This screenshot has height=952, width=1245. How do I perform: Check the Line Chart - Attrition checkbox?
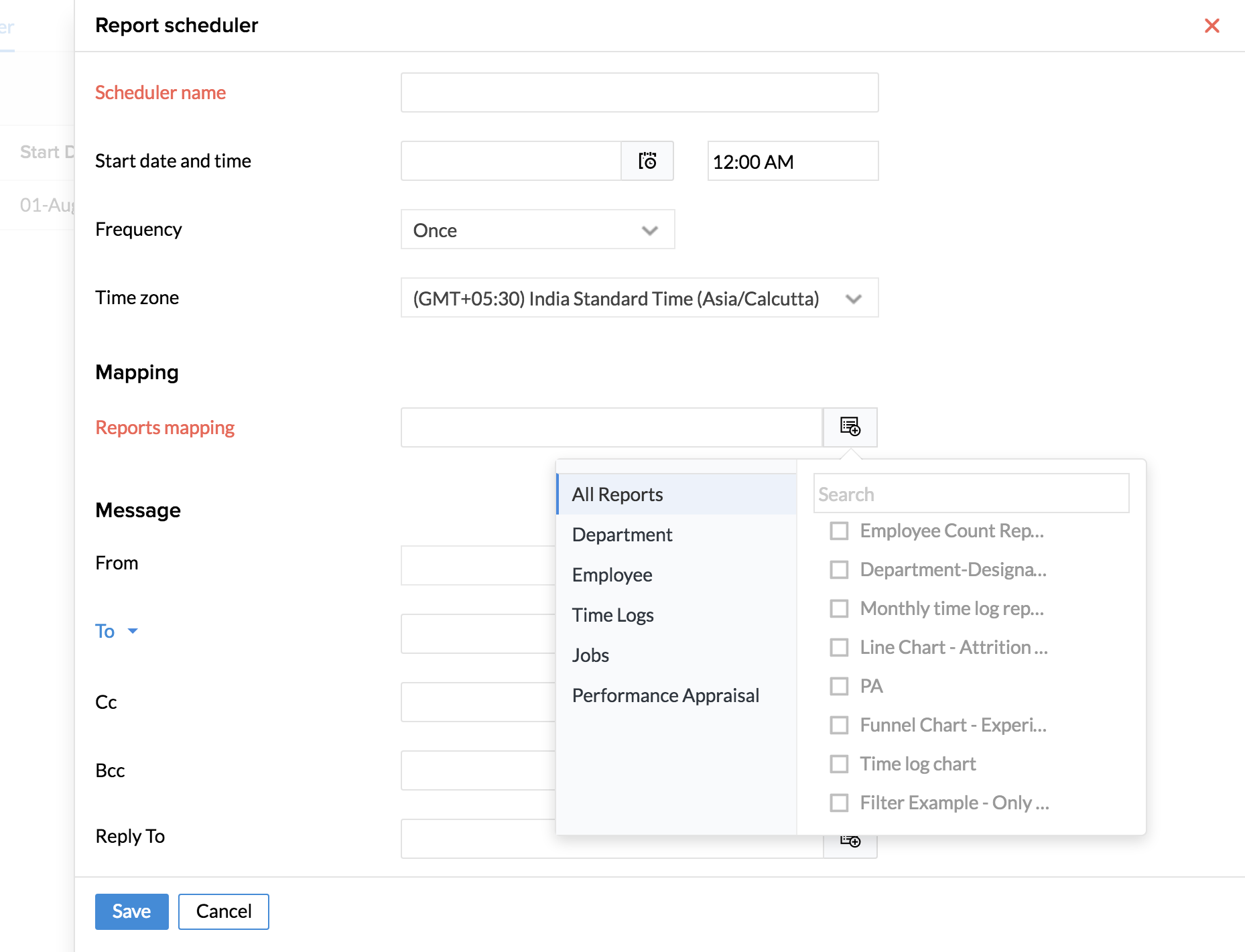click(839, 647)
